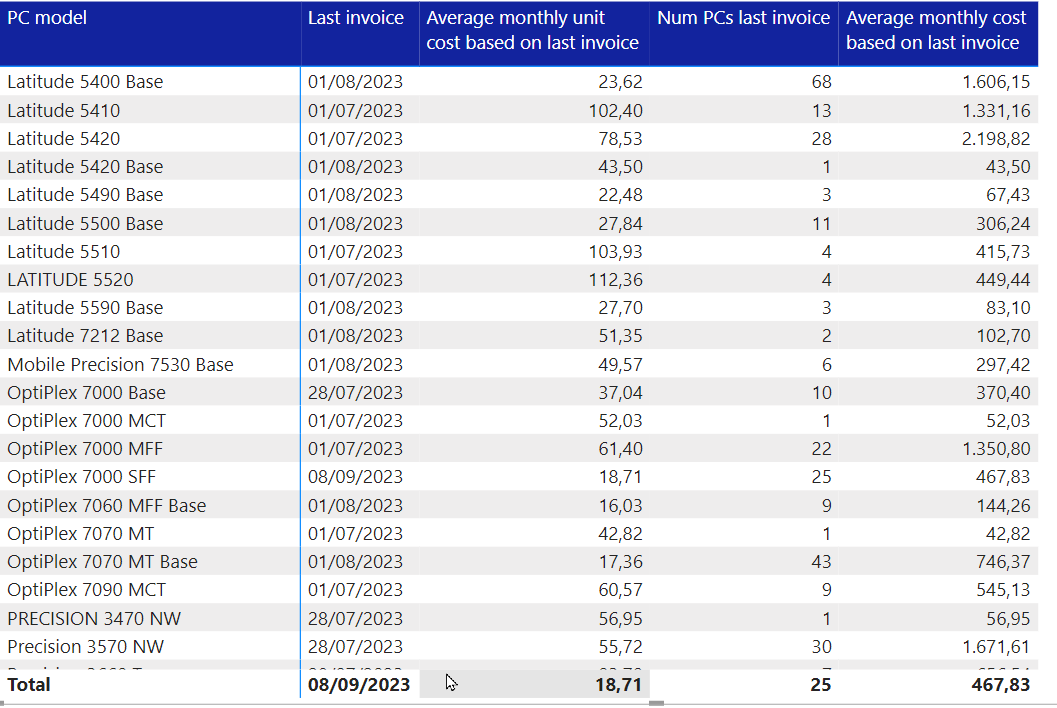Screen dimensions: 1057x708
Task: Click the PC count 30 for Precision 3570 NW
Action: coord(821,647)
